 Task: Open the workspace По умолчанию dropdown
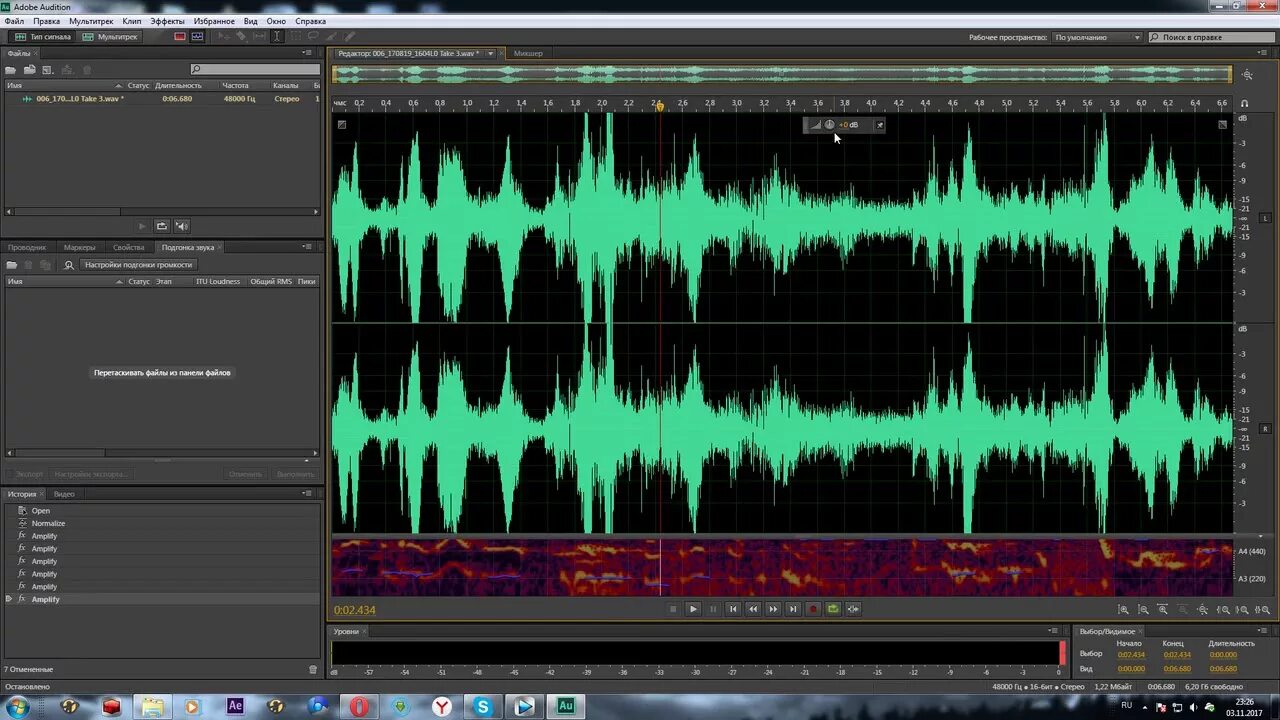1097,37
